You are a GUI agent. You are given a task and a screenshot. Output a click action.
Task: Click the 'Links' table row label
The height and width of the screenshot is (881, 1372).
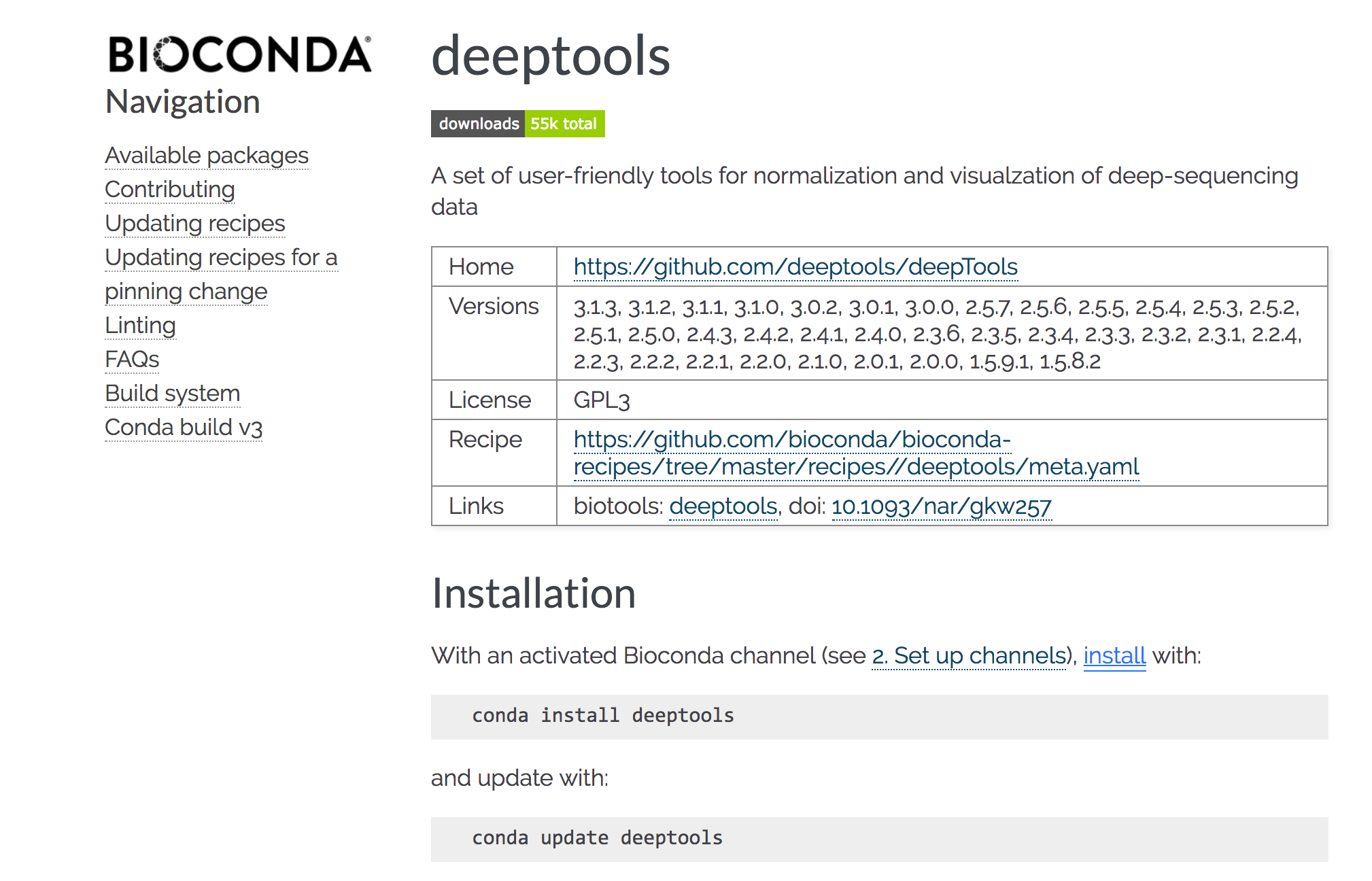point(476,506)
